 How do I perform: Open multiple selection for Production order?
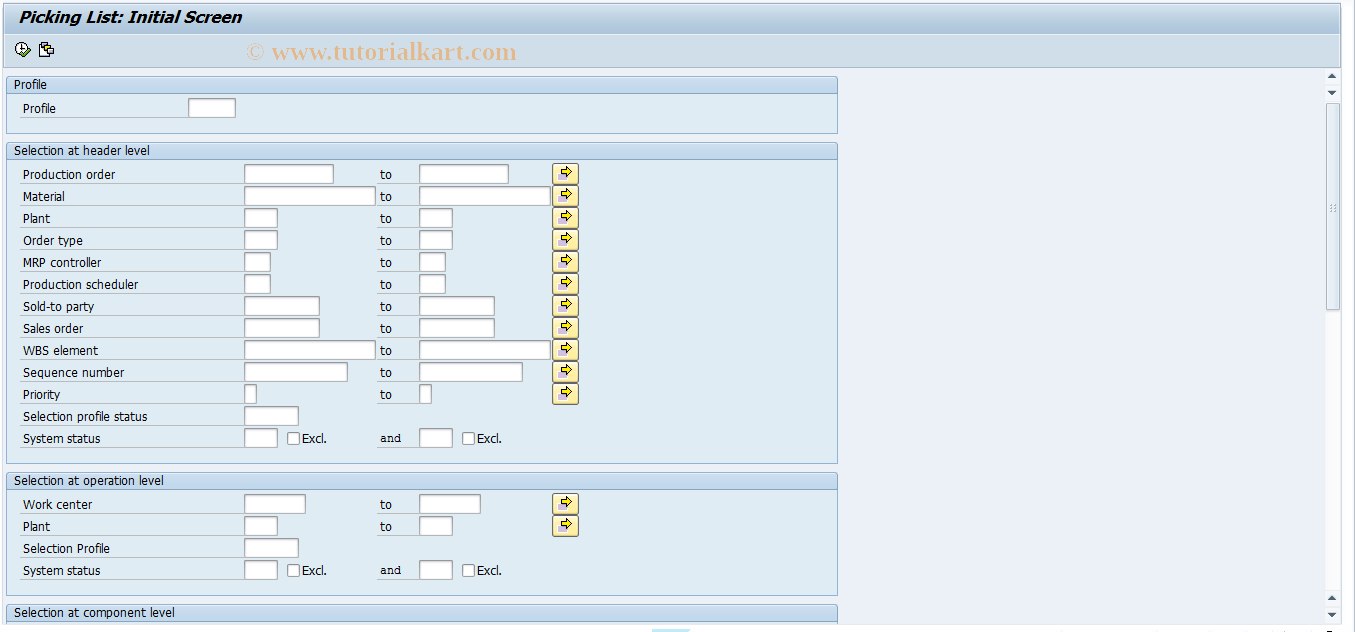(x=565, y=173)
